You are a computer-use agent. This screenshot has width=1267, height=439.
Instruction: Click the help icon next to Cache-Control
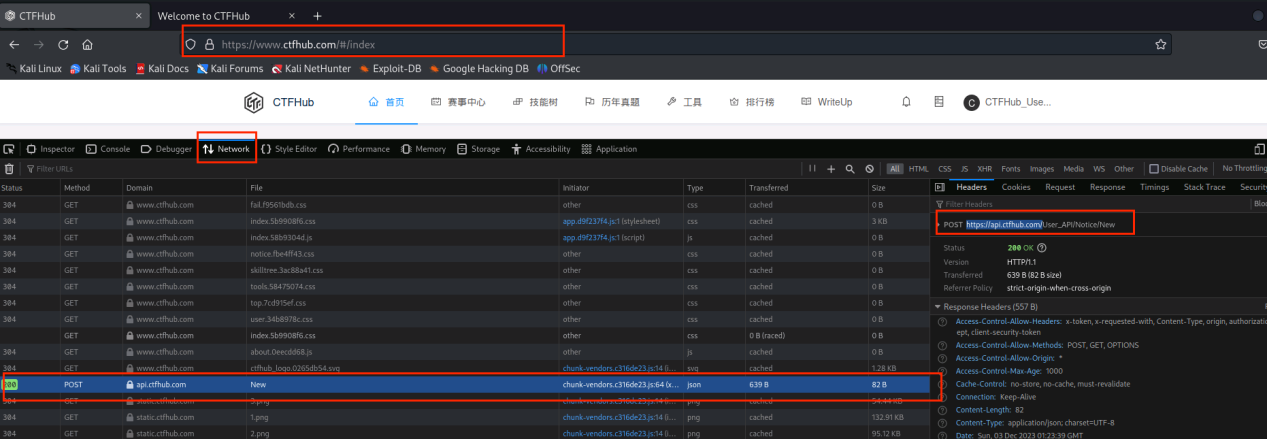pos(941,383)
